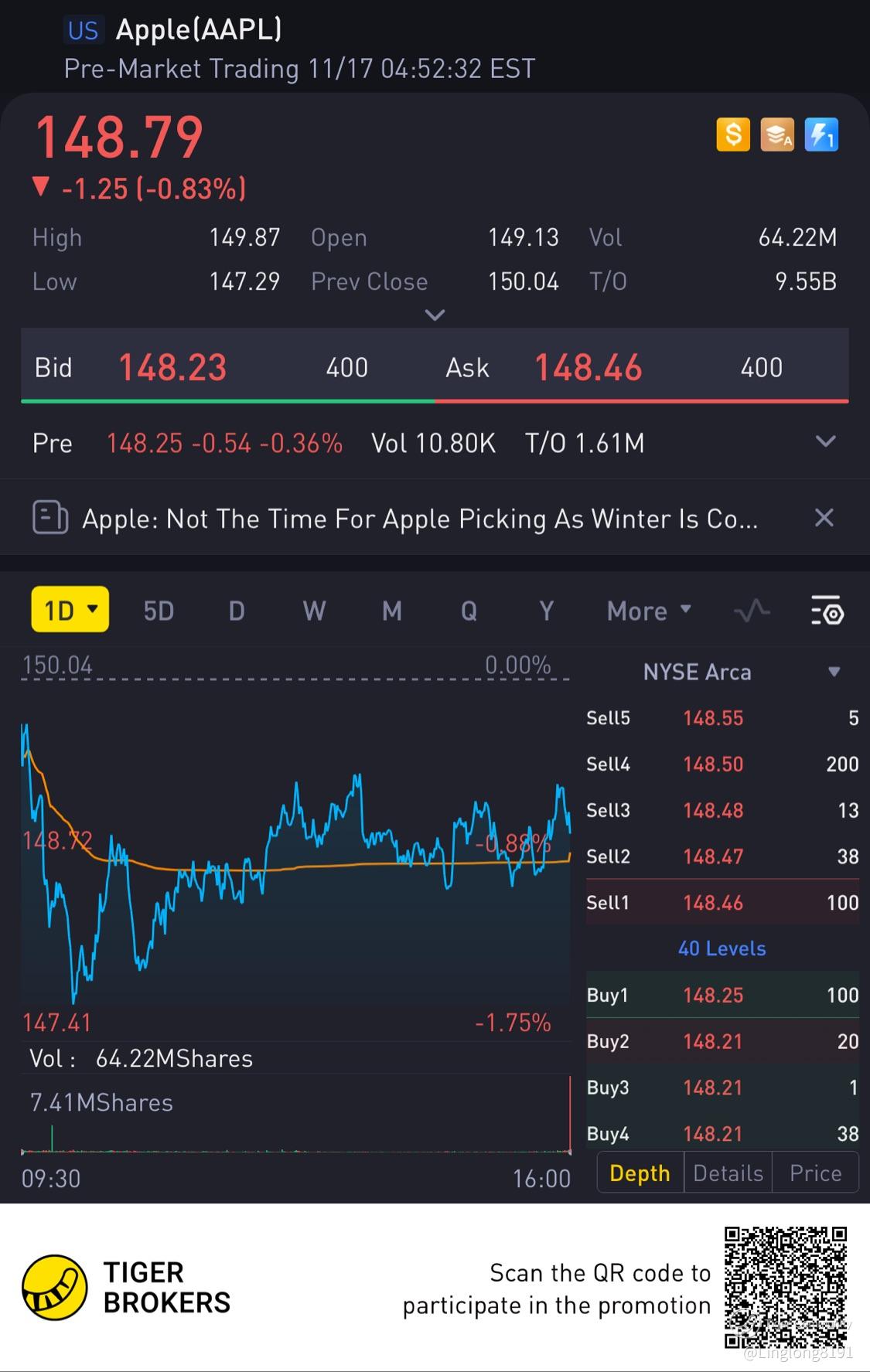
Task: Dismiss the Apple news headline banner
Action: tap(824, 518)
